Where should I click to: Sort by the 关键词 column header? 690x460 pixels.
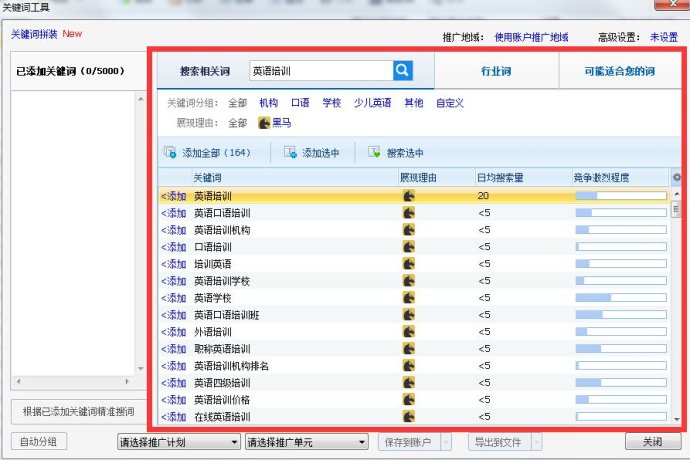pyautogui.click(x=295, y=177)
